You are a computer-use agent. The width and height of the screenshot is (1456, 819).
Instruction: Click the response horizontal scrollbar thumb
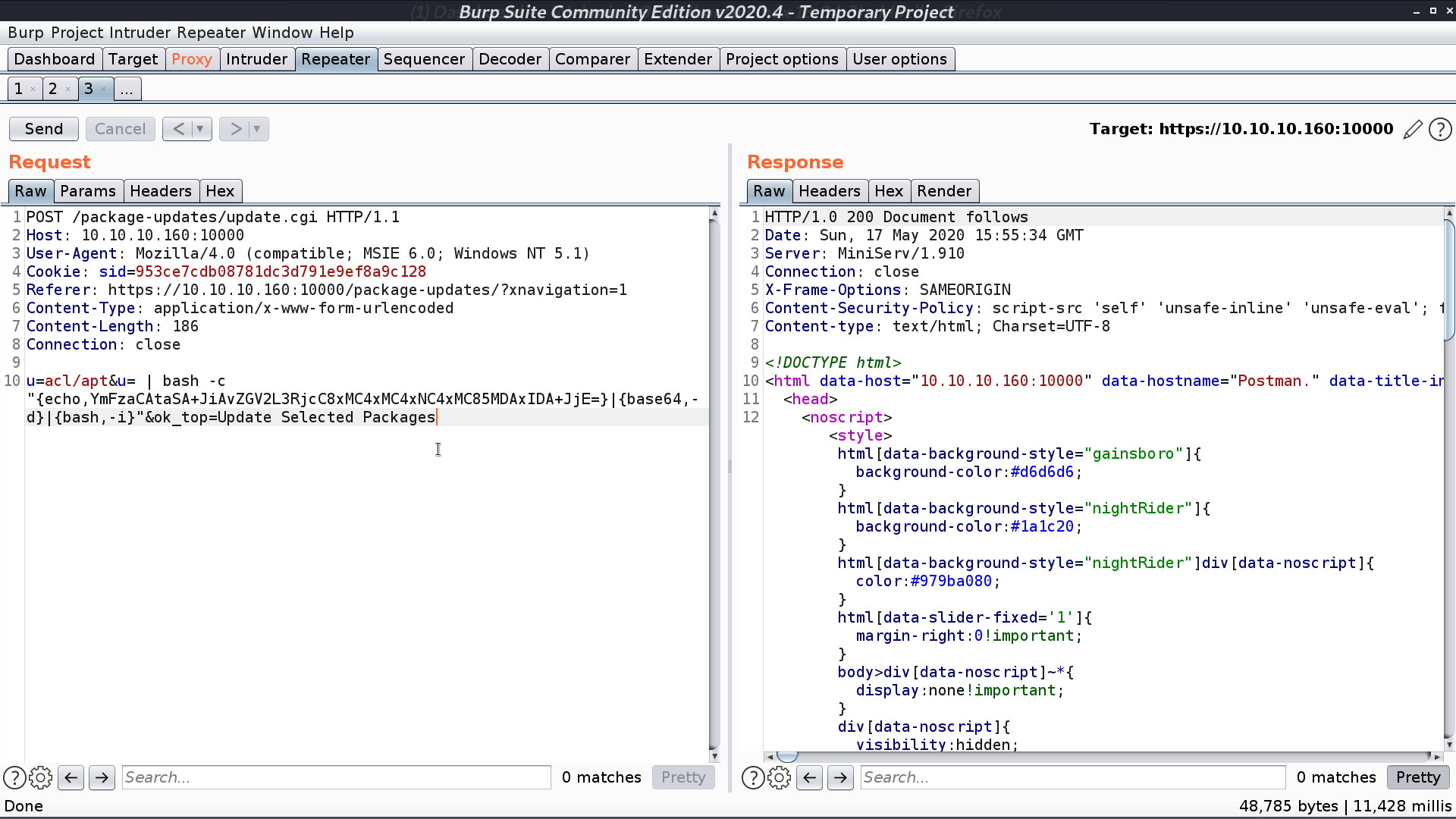pyautogui.click(x=788, y=756)
